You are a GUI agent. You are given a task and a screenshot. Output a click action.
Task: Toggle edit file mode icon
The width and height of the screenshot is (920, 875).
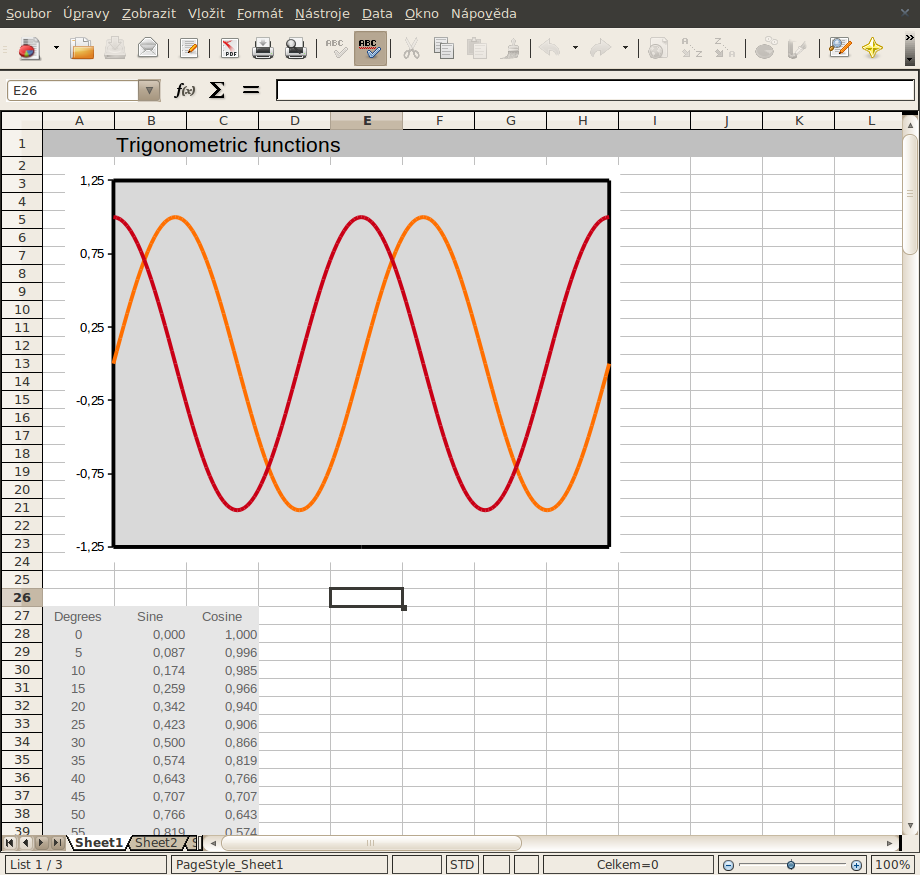(188, 48)
